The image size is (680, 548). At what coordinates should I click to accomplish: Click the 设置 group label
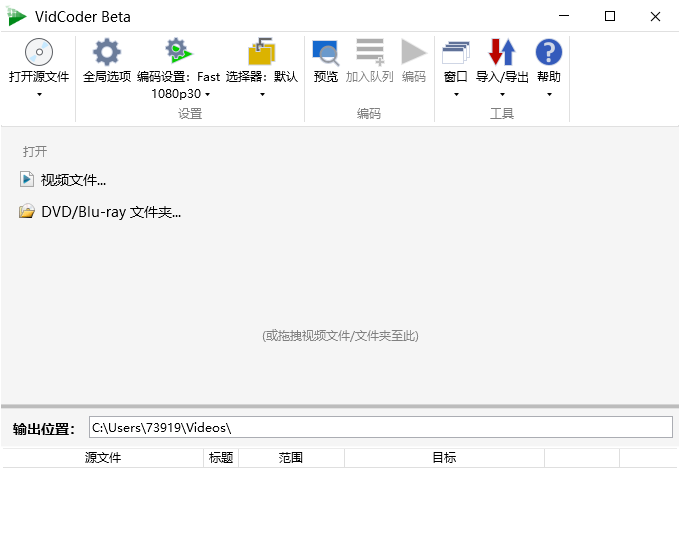click(190, 114)
